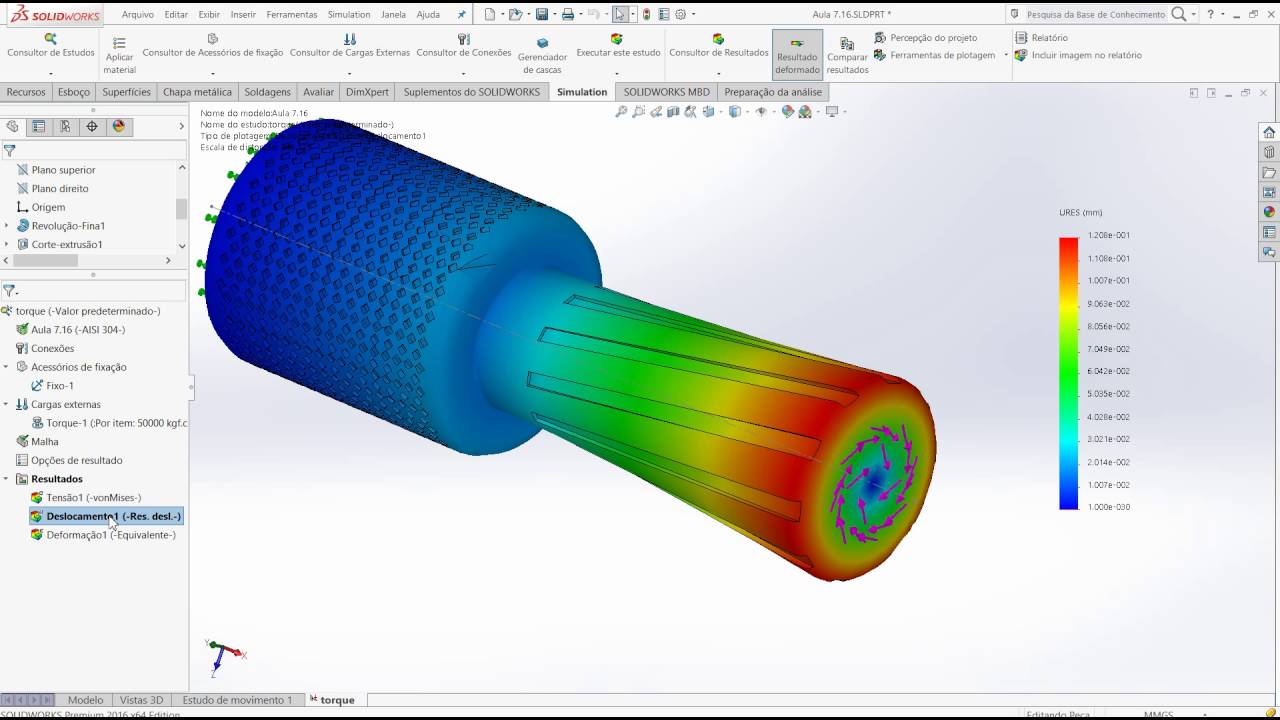
Task: Select the PropertyManager tab icon
Action: [x=39, y=126]
